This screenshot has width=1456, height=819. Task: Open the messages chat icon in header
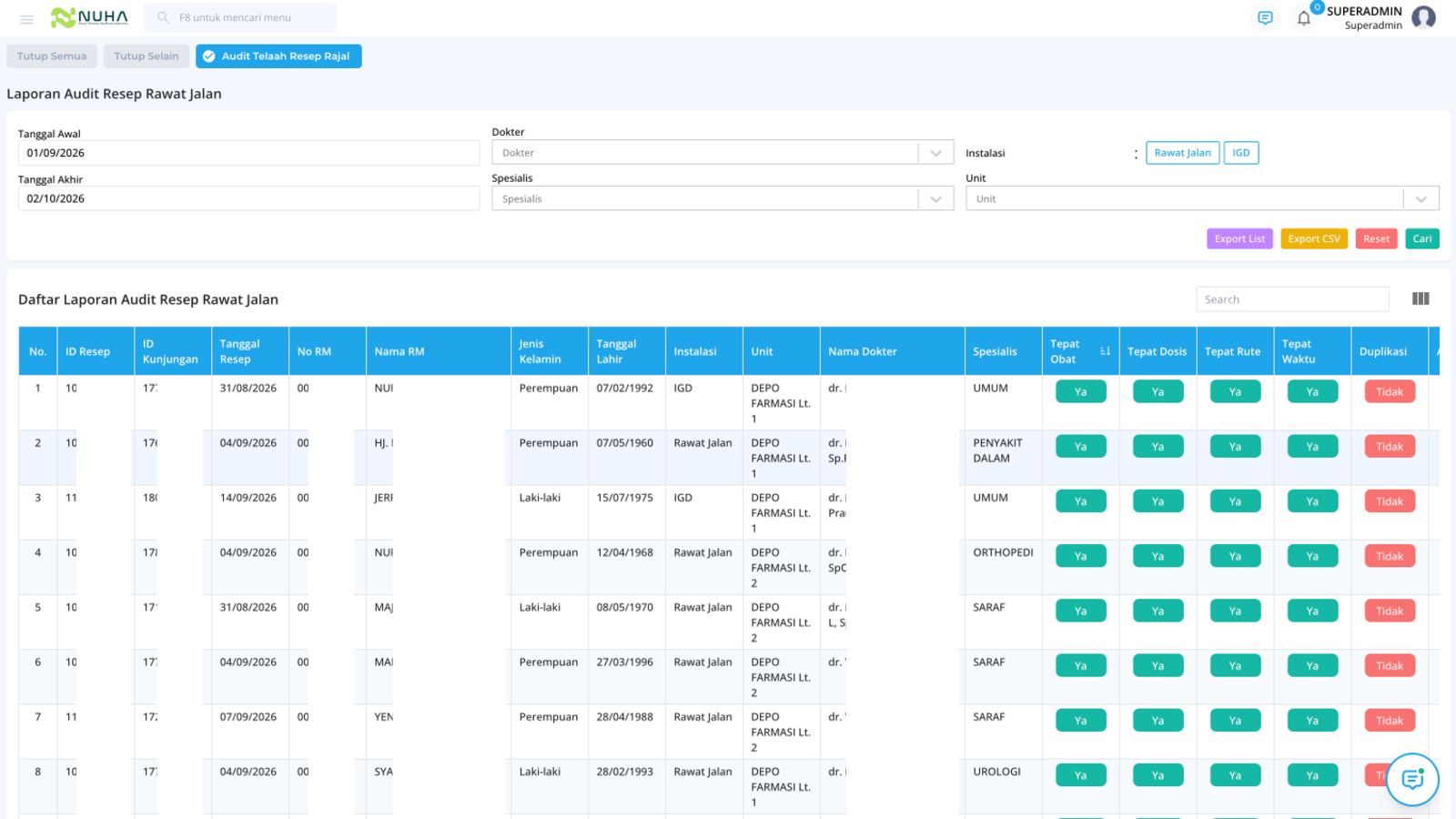[x=1265, y=18]
